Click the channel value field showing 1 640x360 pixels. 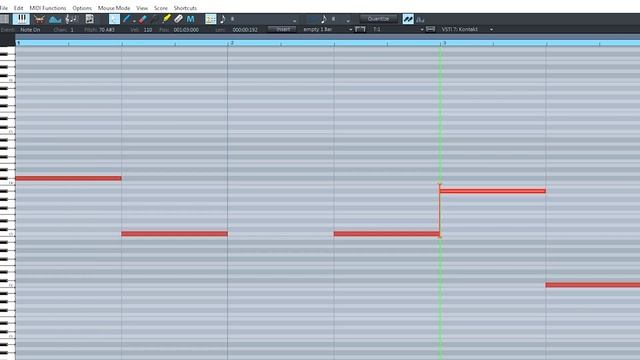pyautogui.click(x=72, y=30)
